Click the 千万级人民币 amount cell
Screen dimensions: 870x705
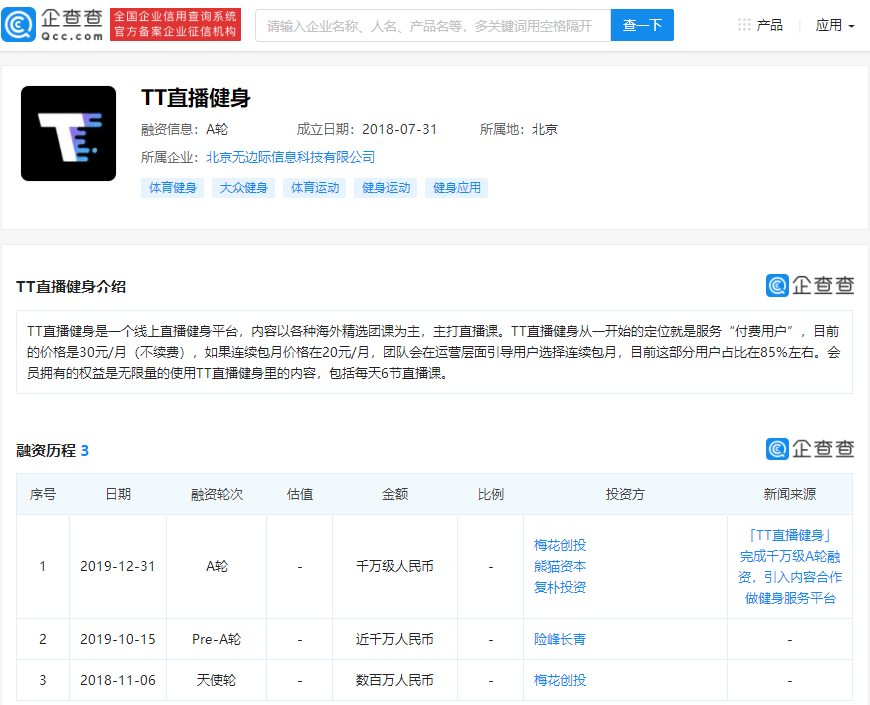pyautogui.click(x=394, y=566)
